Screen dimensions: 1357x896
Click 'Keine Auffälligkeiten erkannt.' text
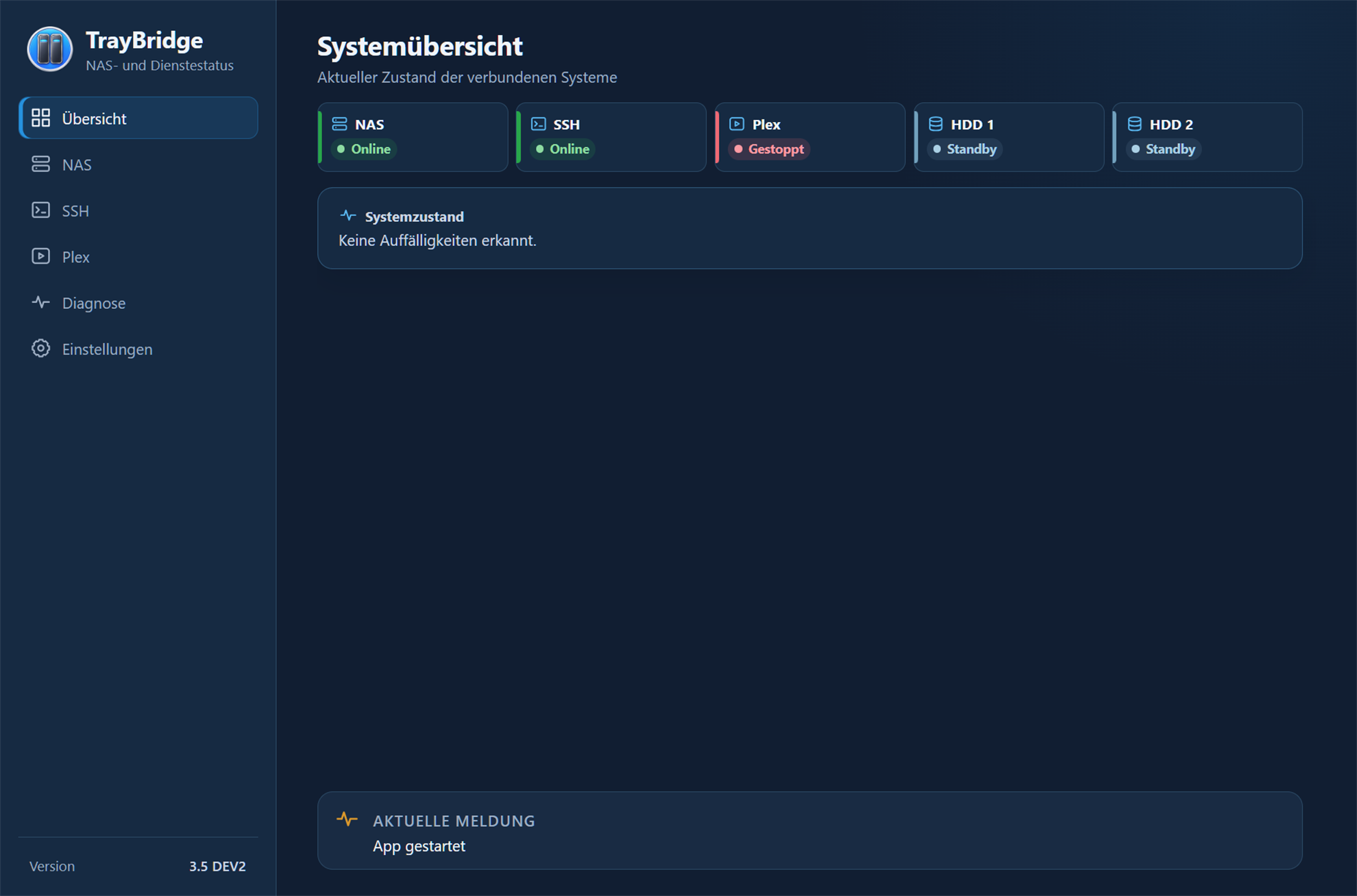[437, 240]
